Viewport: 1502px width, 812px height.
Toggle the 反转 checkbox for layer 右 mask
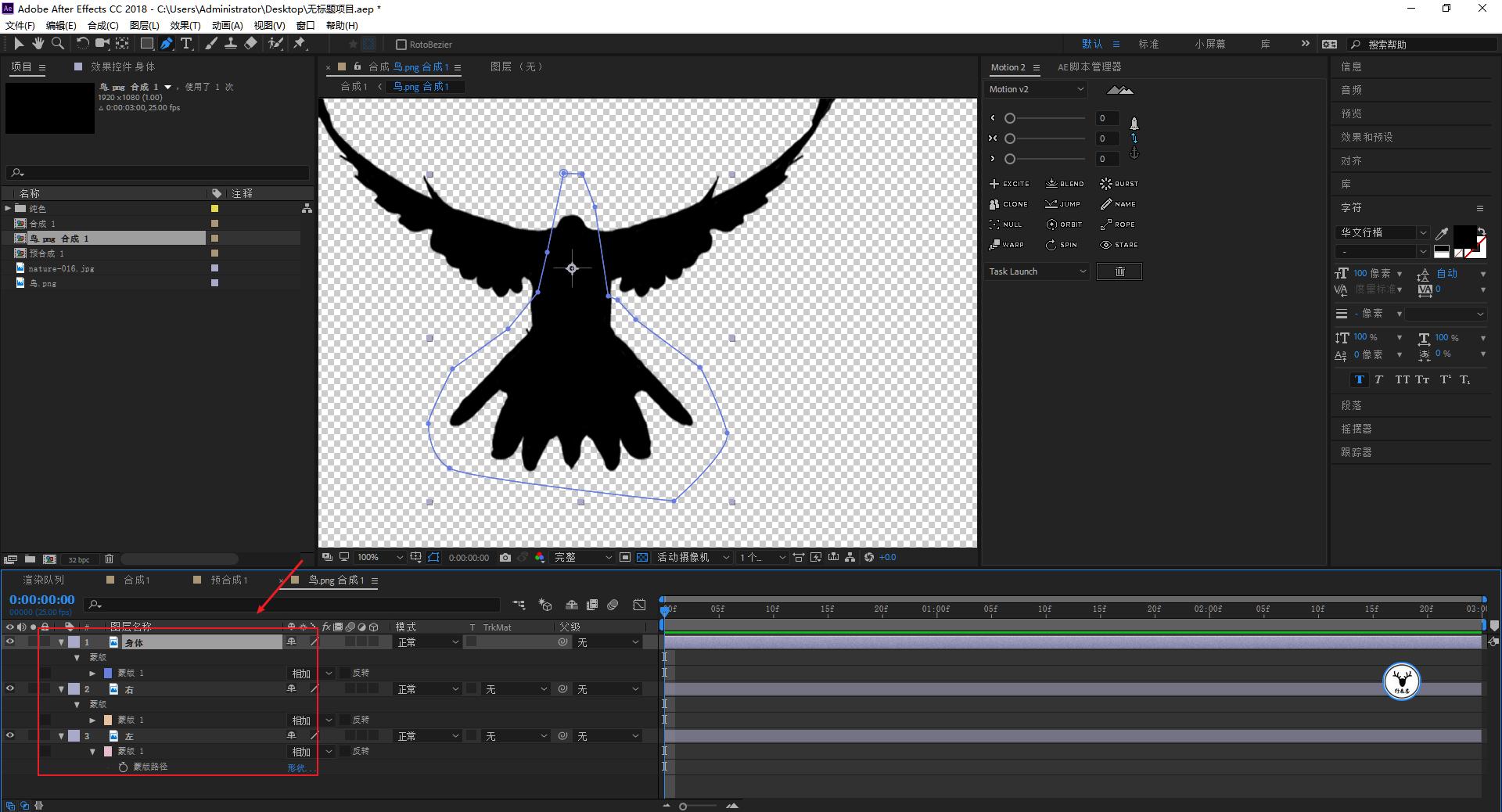click(x=347, y=720)
